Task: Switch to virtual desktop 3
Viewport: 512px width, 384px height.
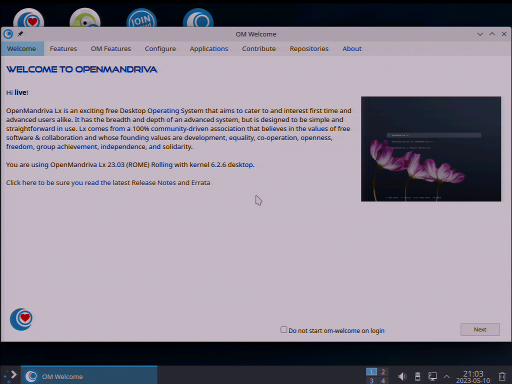Action: pyautogui.click(x=371, y=380)
